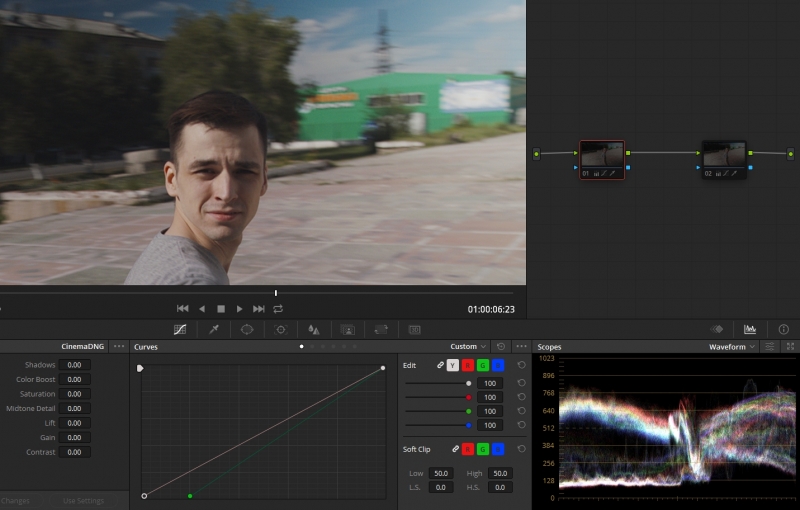This screenshot has height=510, width=800.
Task: Toggle Soft Clip red channel
Action: 468,450
